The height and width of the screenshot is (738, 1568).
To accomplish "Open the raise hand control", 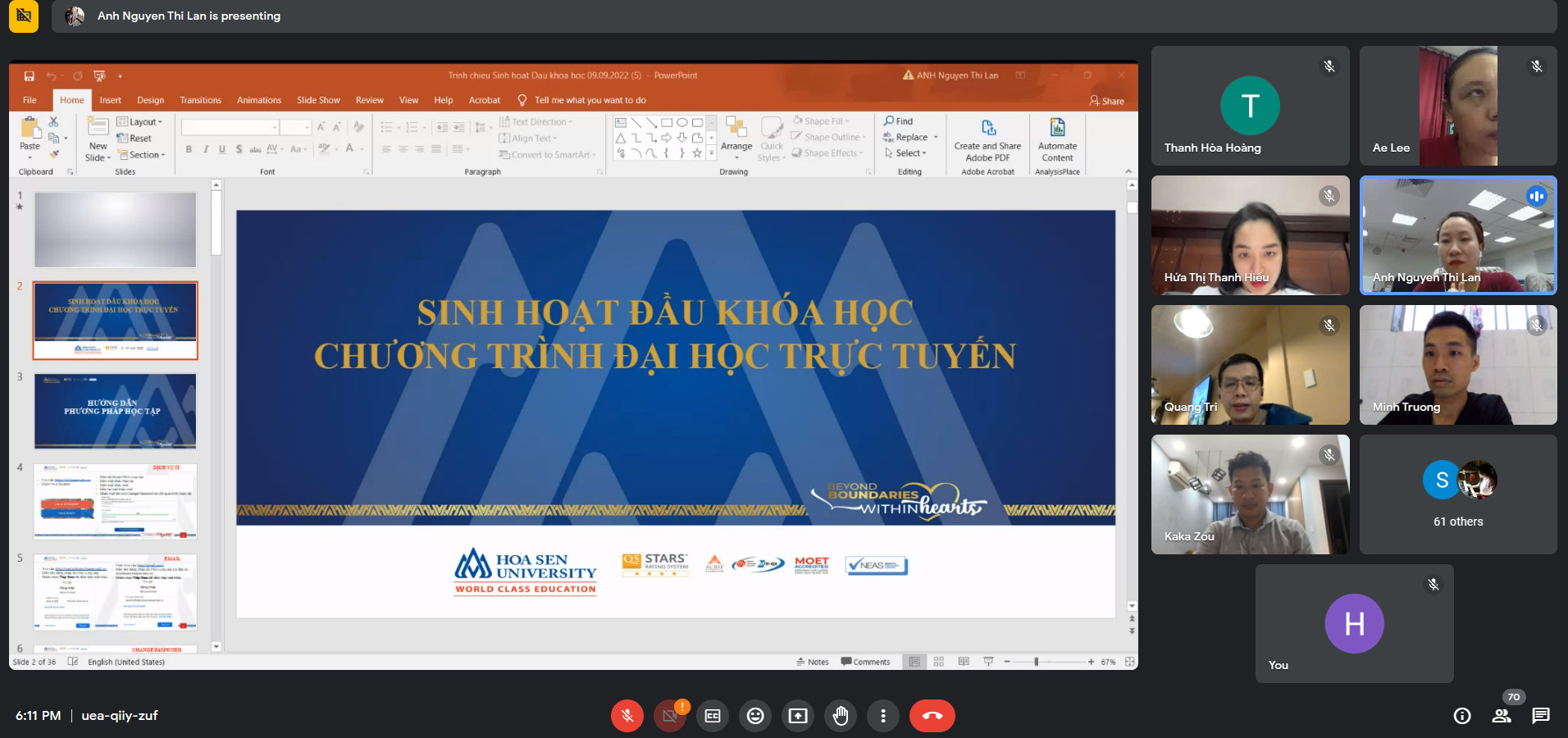I will pyautogui.click(x=840, y=716).
